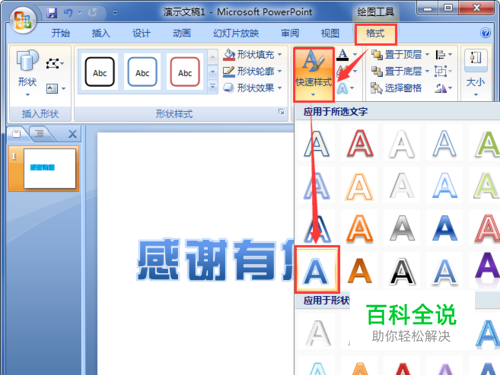Switch to the 设计 tab
This screenshot has width=500, height=375.
point(141,33)
